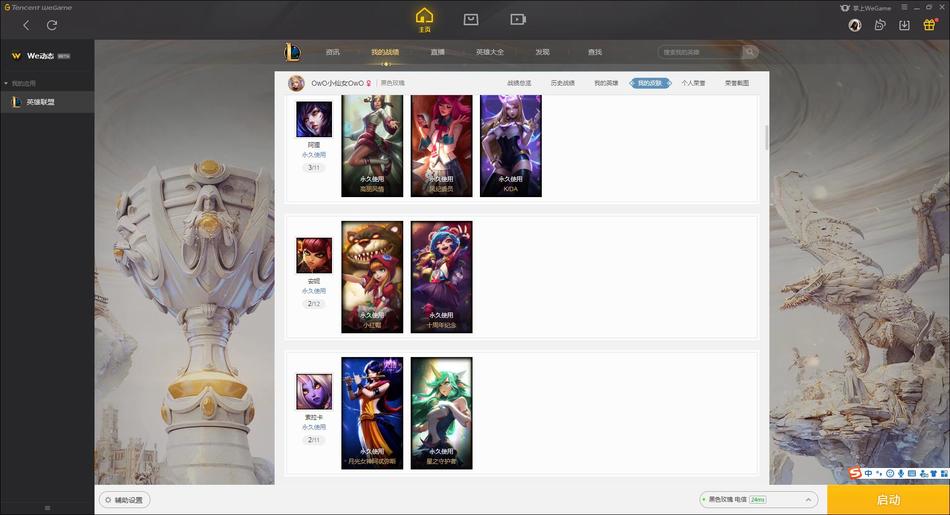Refresh the page with reload icon
950x515 pixels.
(52, 25)
